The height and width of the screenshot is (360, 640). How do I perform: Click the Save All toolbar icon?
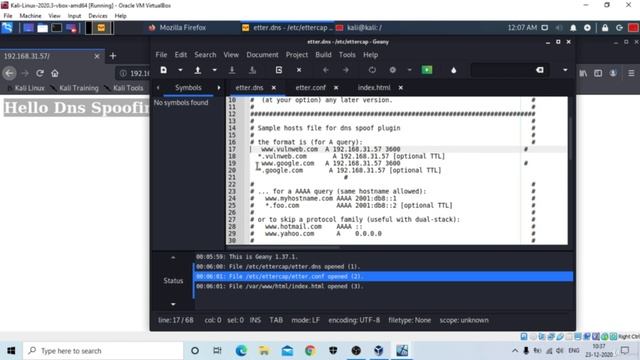[252, 70]
